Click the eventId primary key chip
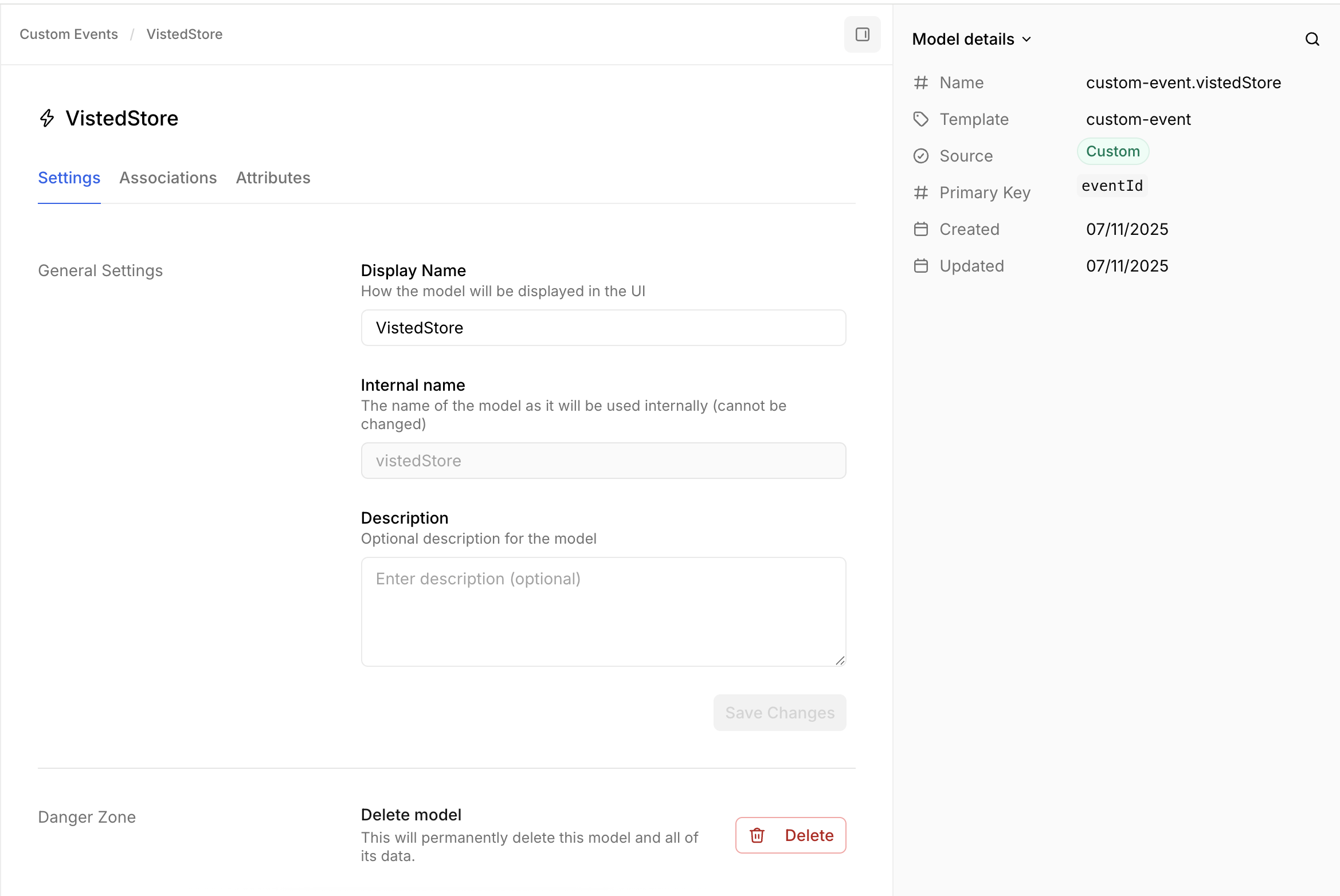Screen dimensions: 1340x896 [x=1112, y=186]
